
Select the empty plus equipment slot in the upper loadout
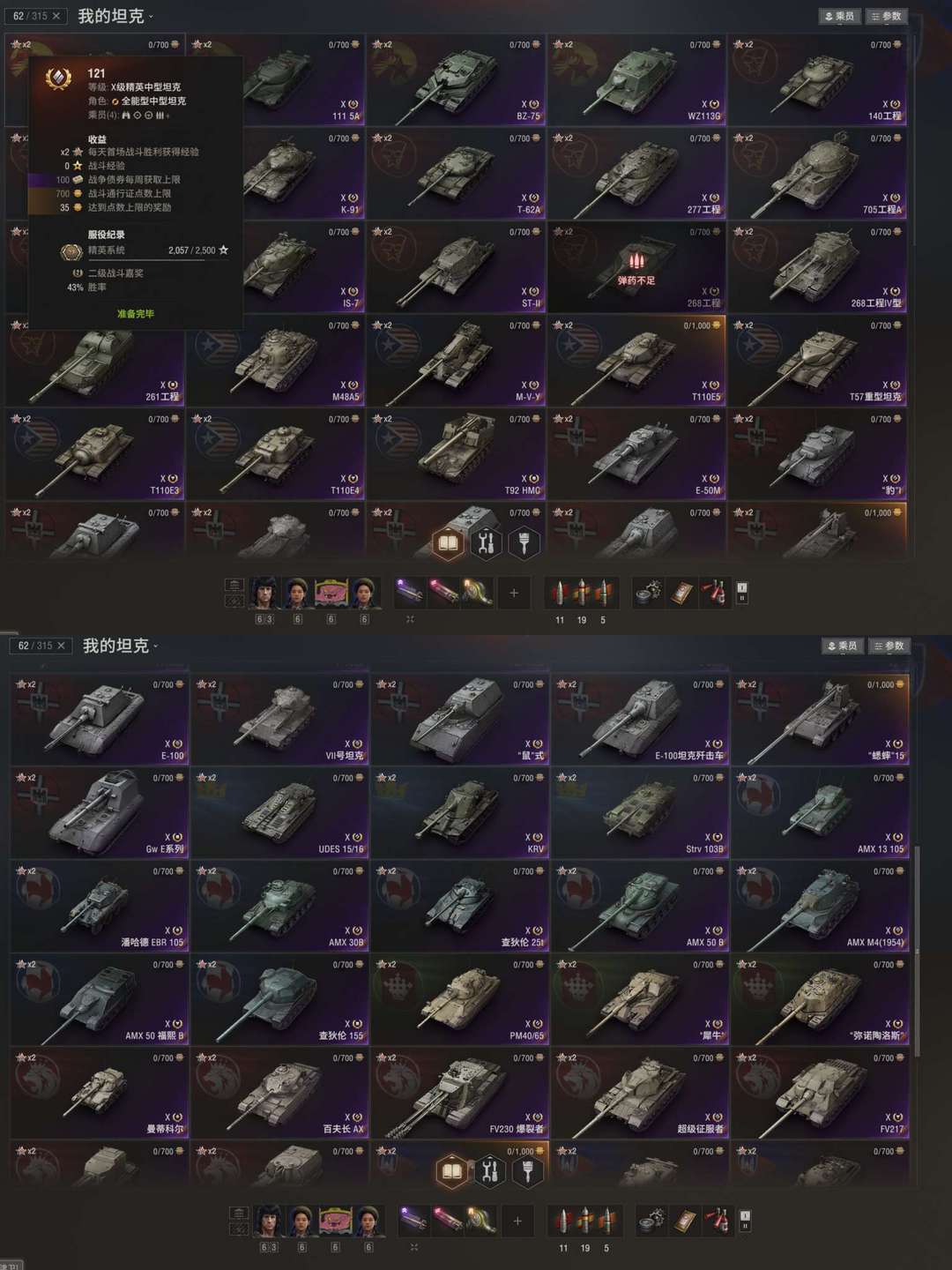515,594
